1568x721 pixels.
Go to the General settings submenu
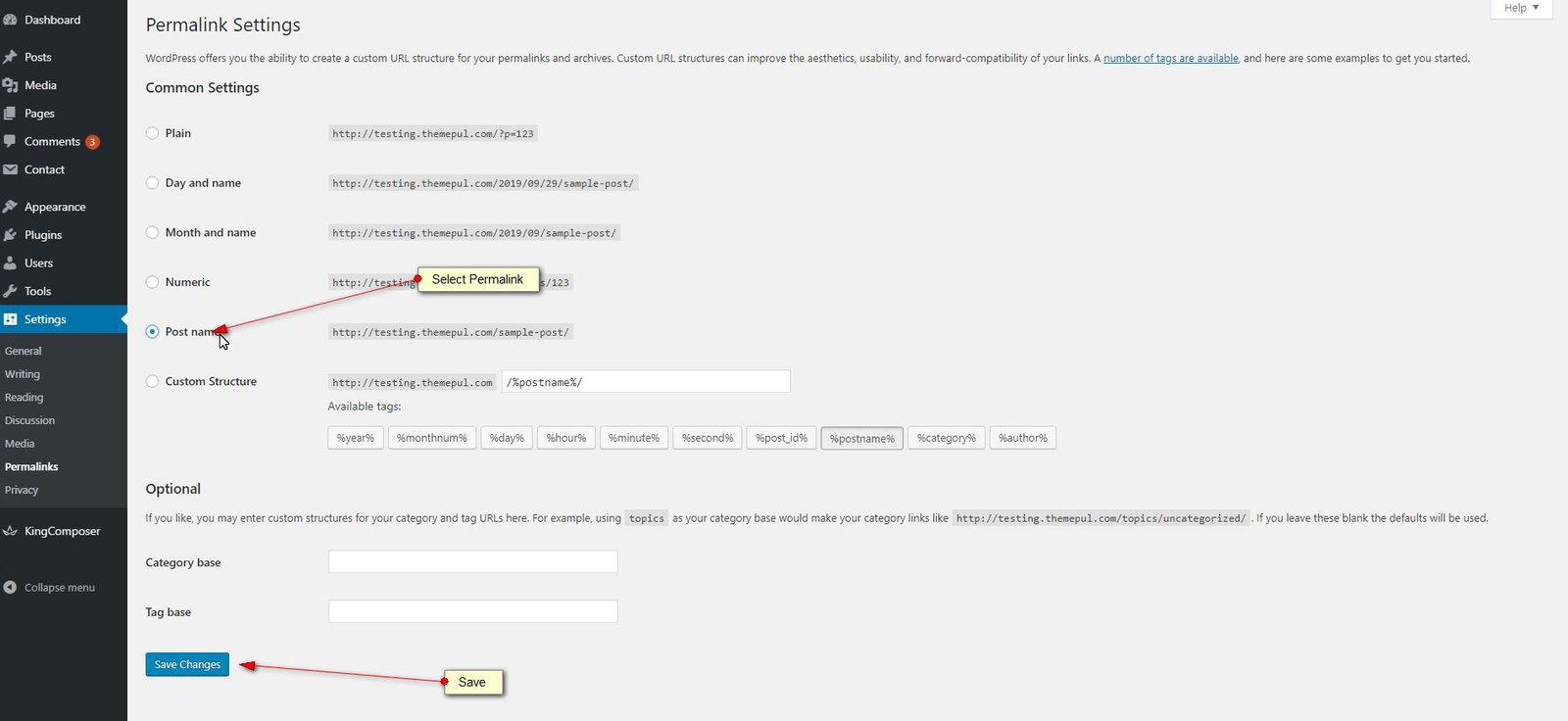(23, 351)
